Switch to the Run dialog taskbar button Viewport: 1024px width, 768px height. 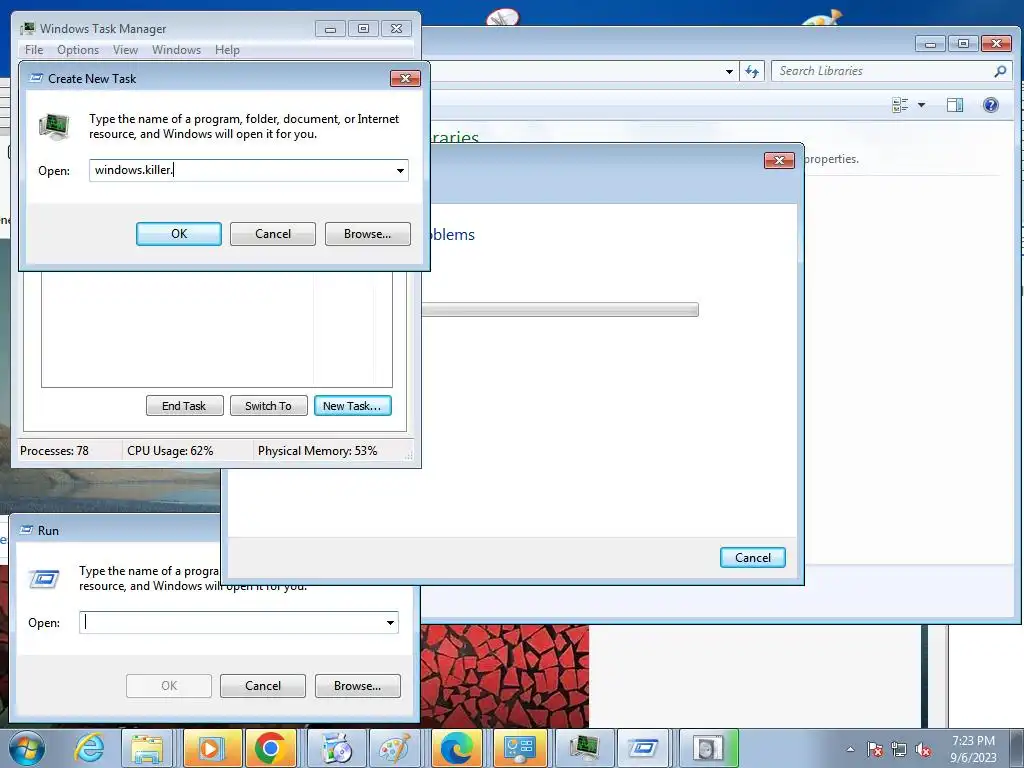(x=643, y=748)
